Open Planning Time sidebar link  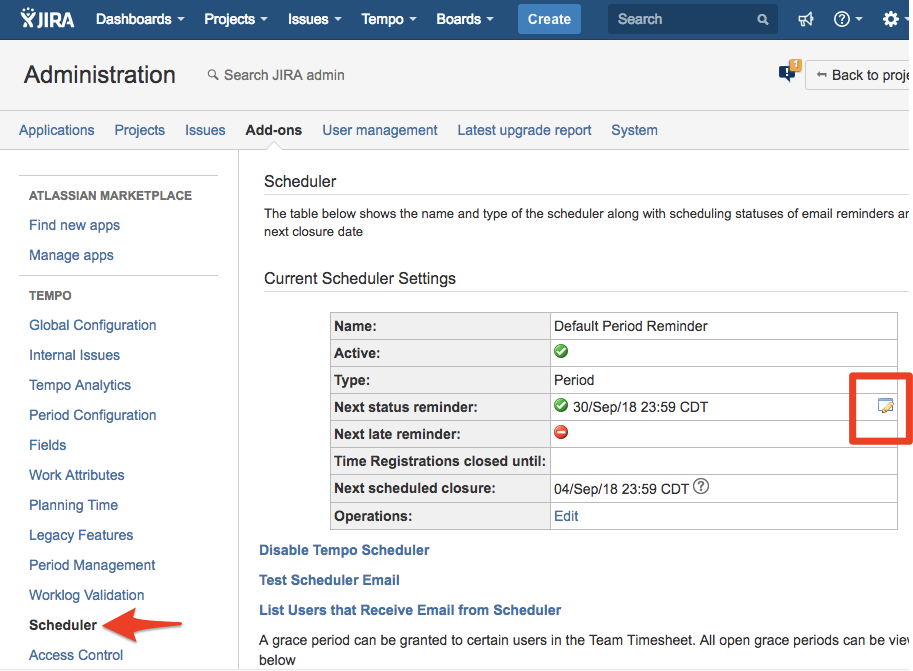pyautogui.click(x=73, y=505)
